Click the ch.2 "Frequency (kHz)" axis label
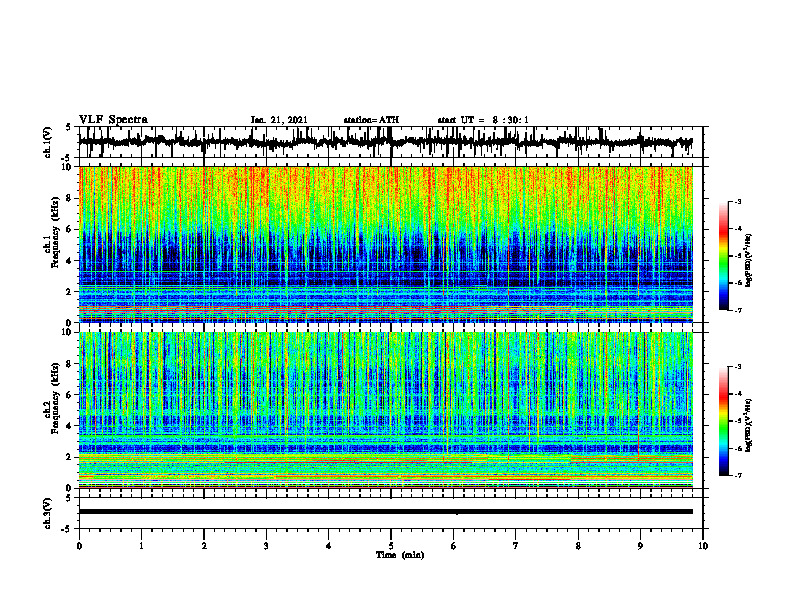This screenshot has width=792, height=612. pos(55,398)
